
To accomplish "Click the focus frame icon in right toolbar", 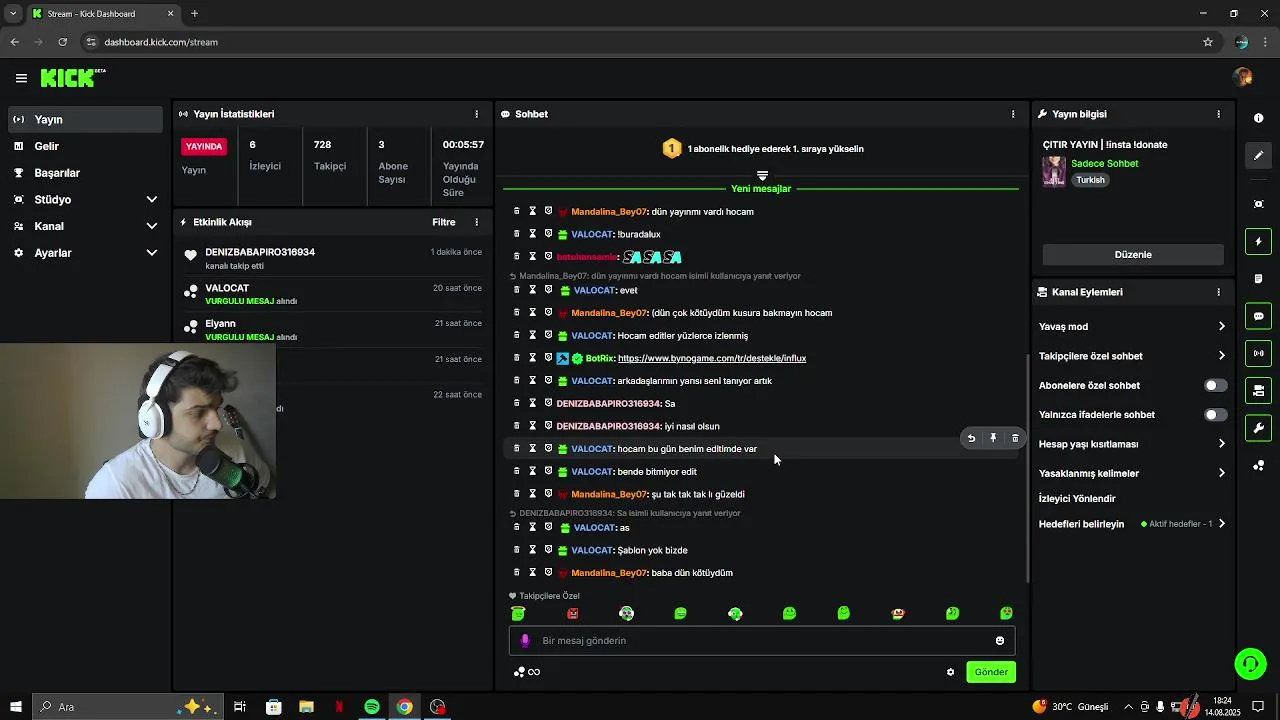I will pyautogui.click(x=1258, y=204).
